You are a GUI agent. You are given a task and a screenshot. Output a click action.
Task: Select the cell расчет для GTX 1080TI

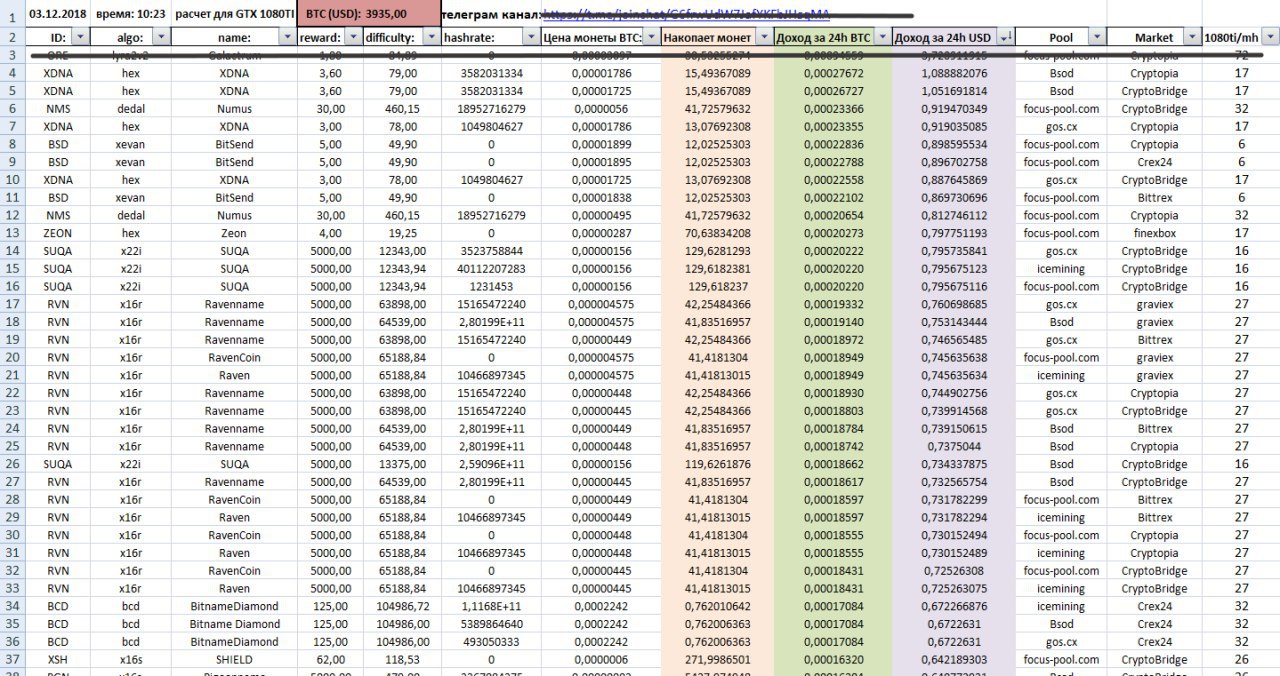[x=234, y=13]
